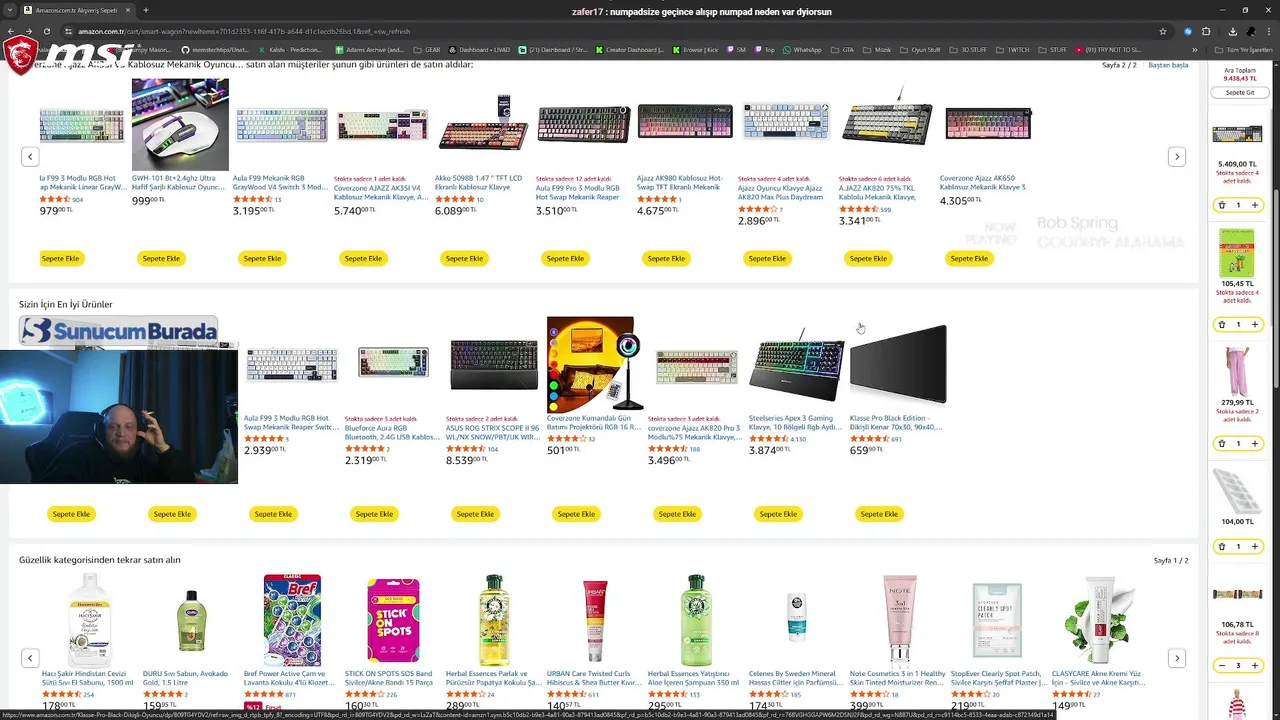The image size is (1280, 720).
Task: Increase quantity of the 279,99 TL item
Action: [x=1255, y=443]
